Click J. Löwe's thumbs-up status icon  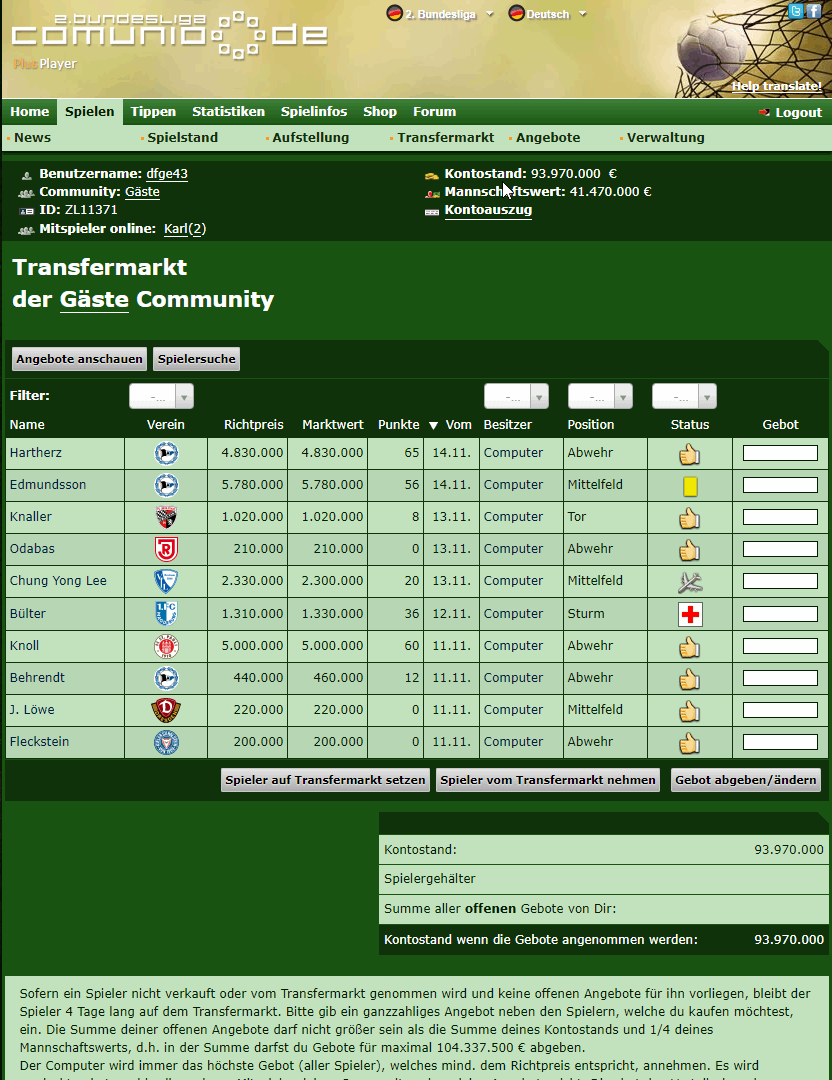689,711
